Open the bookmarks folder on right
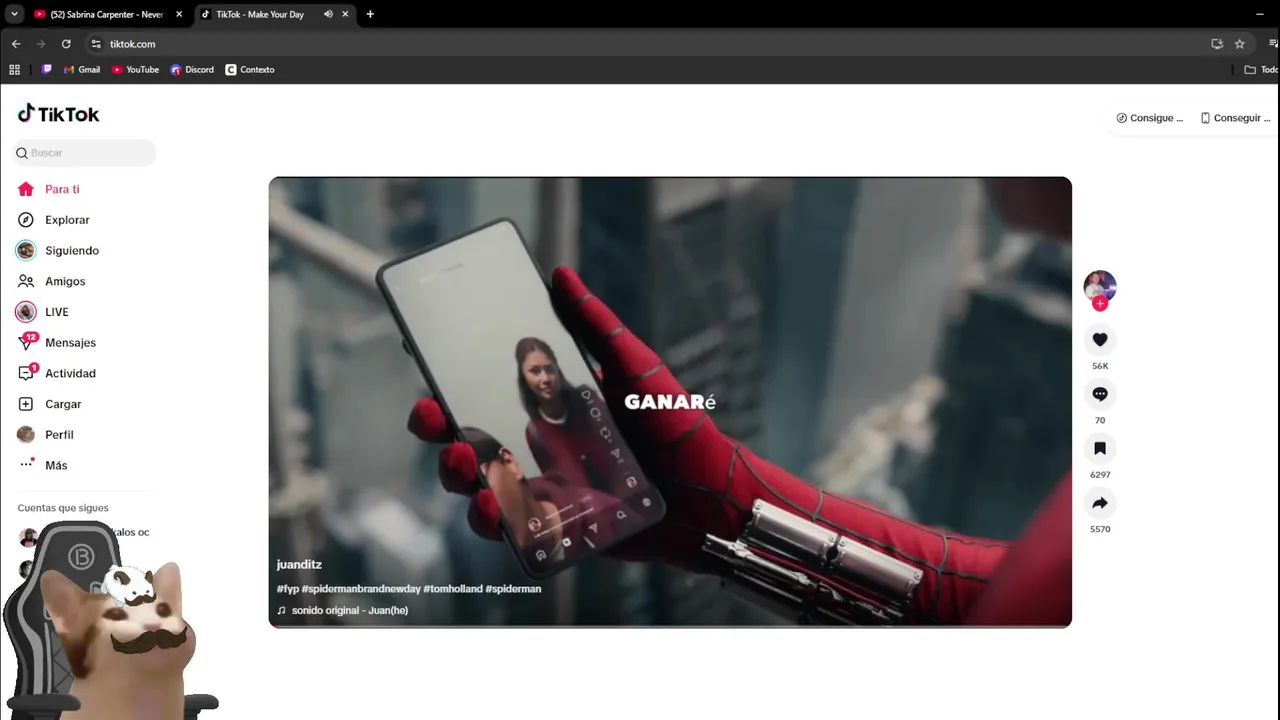 click(1260, 70)
